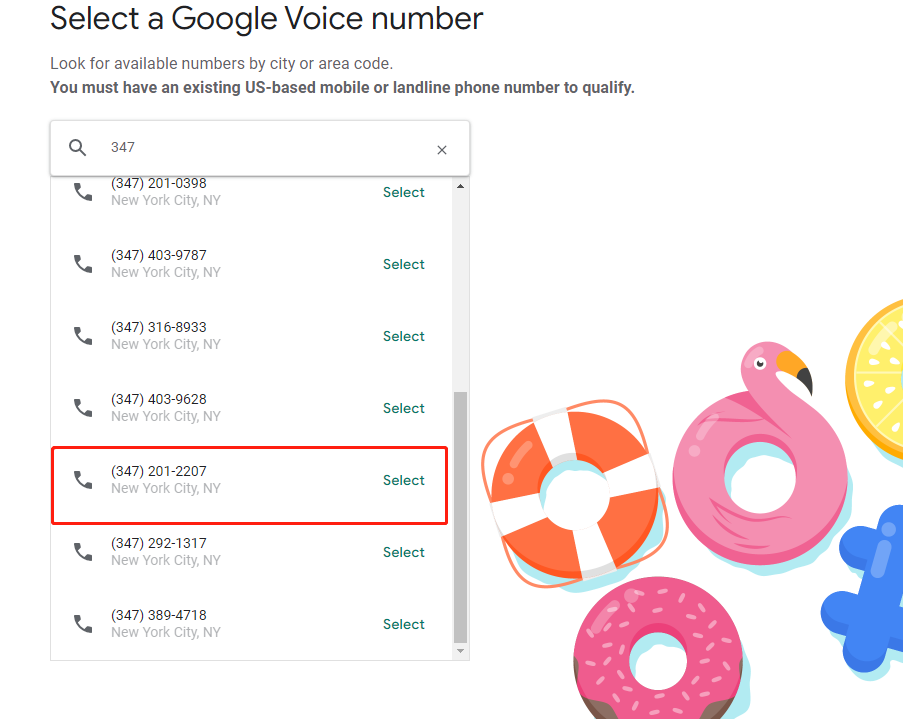
Task: Click phone icon beside (347) 389-4718
Action: click(83, 624)
